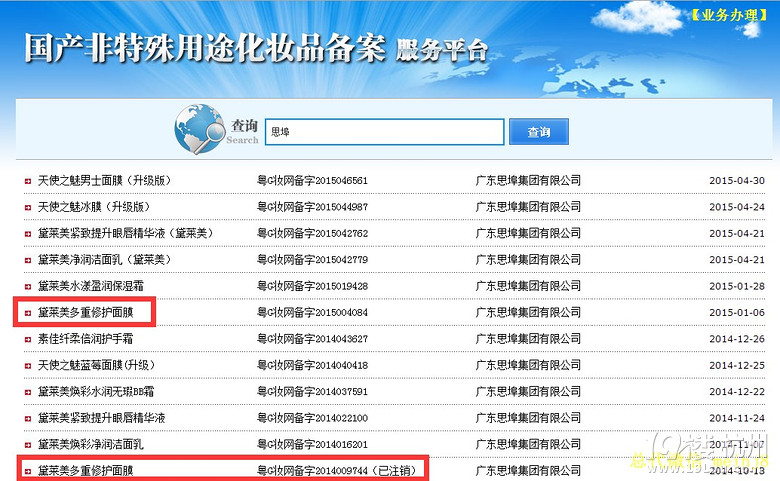Viewport: 780px width, 481px height.
Task: Select record number 粤G妆网备字2015004084
Action: pos(312,312)
